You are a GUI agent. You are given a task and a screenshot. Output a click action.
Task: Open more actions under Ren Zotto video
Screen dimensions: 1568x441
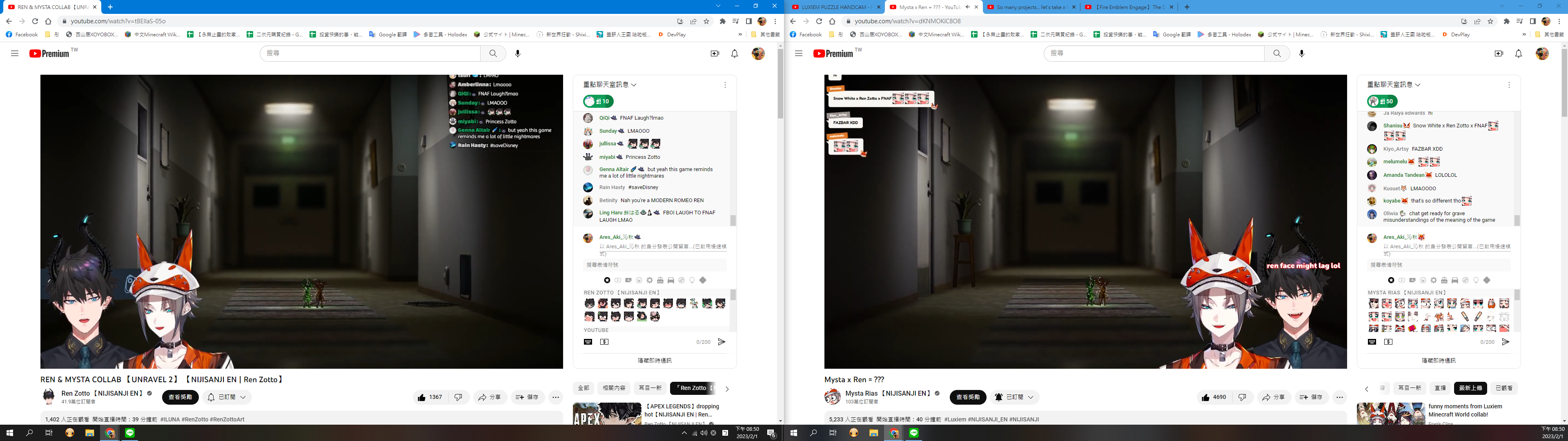point(555,397)
